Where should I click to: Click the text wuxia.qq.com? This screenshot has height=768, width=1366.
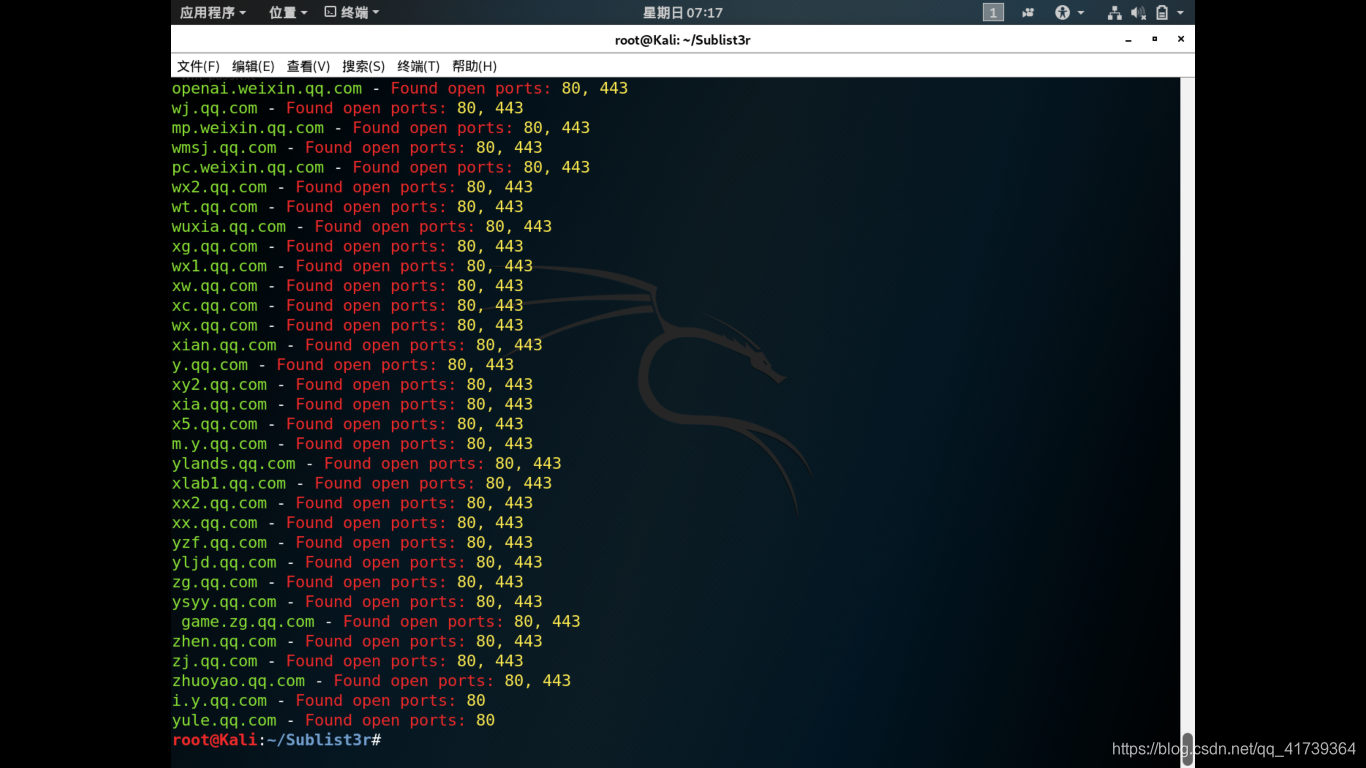tap(229, 227)
